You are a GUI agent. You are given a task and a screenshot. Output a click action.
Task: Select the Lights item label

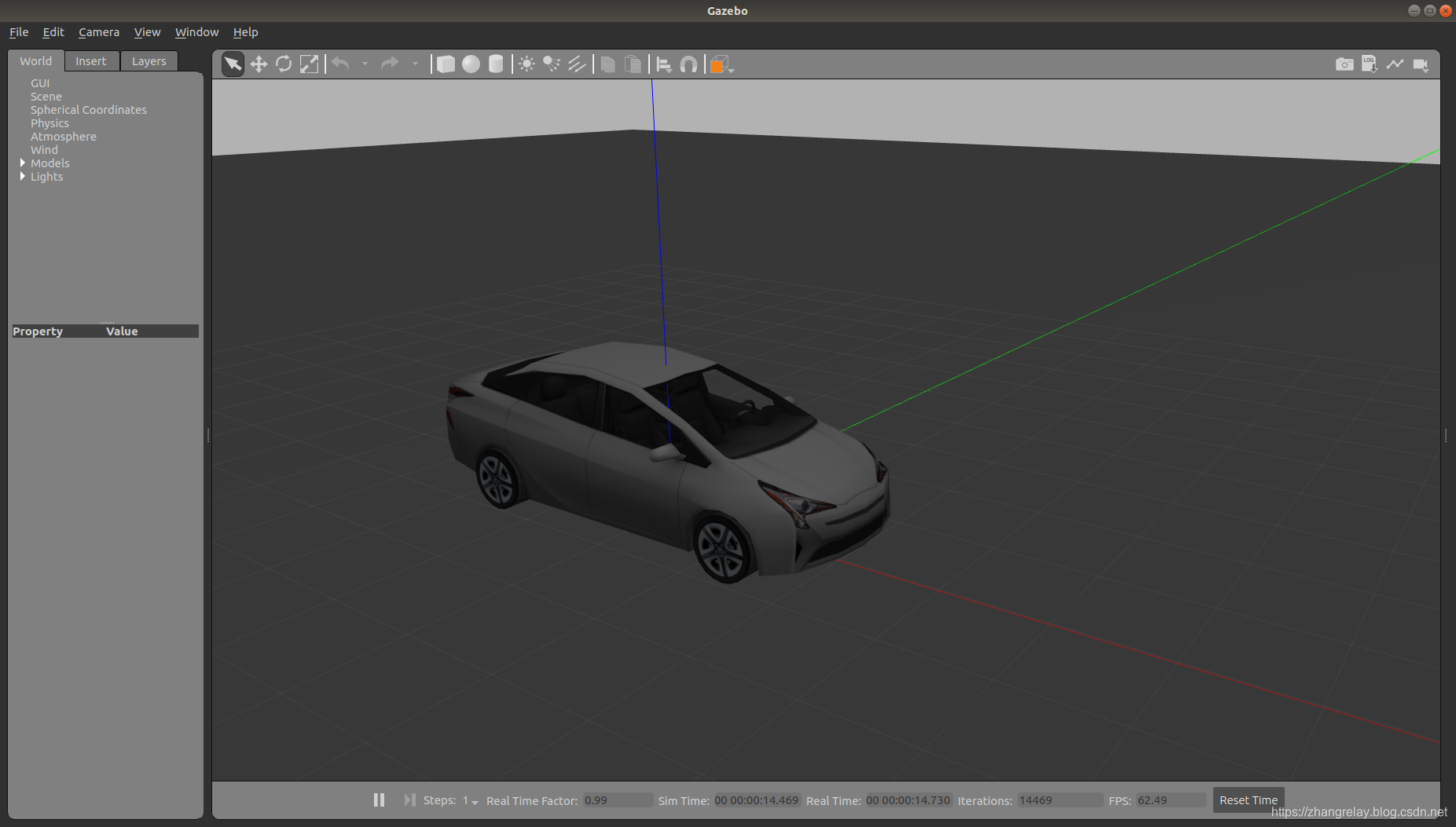click(x=46, y=177)
